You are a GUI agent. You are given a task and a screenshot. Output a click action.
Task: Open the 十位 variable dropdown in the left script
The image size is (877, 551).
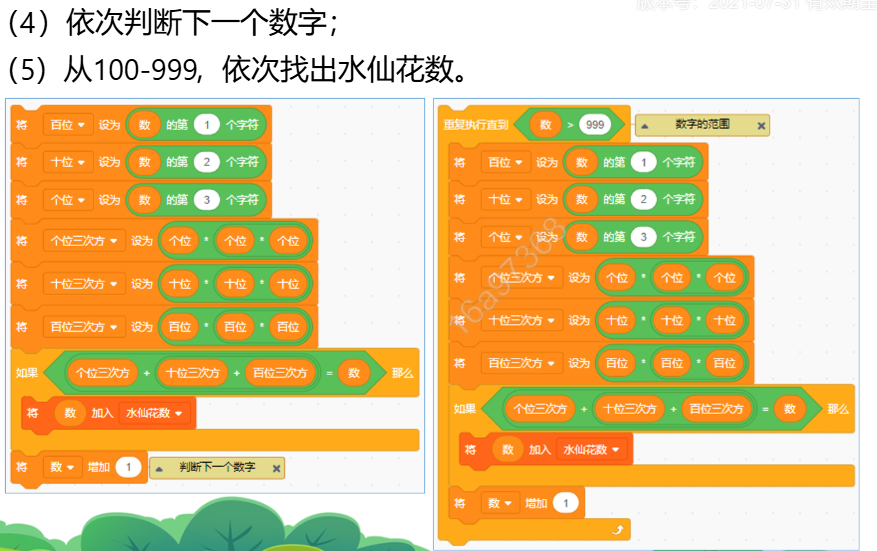(67, 162)
